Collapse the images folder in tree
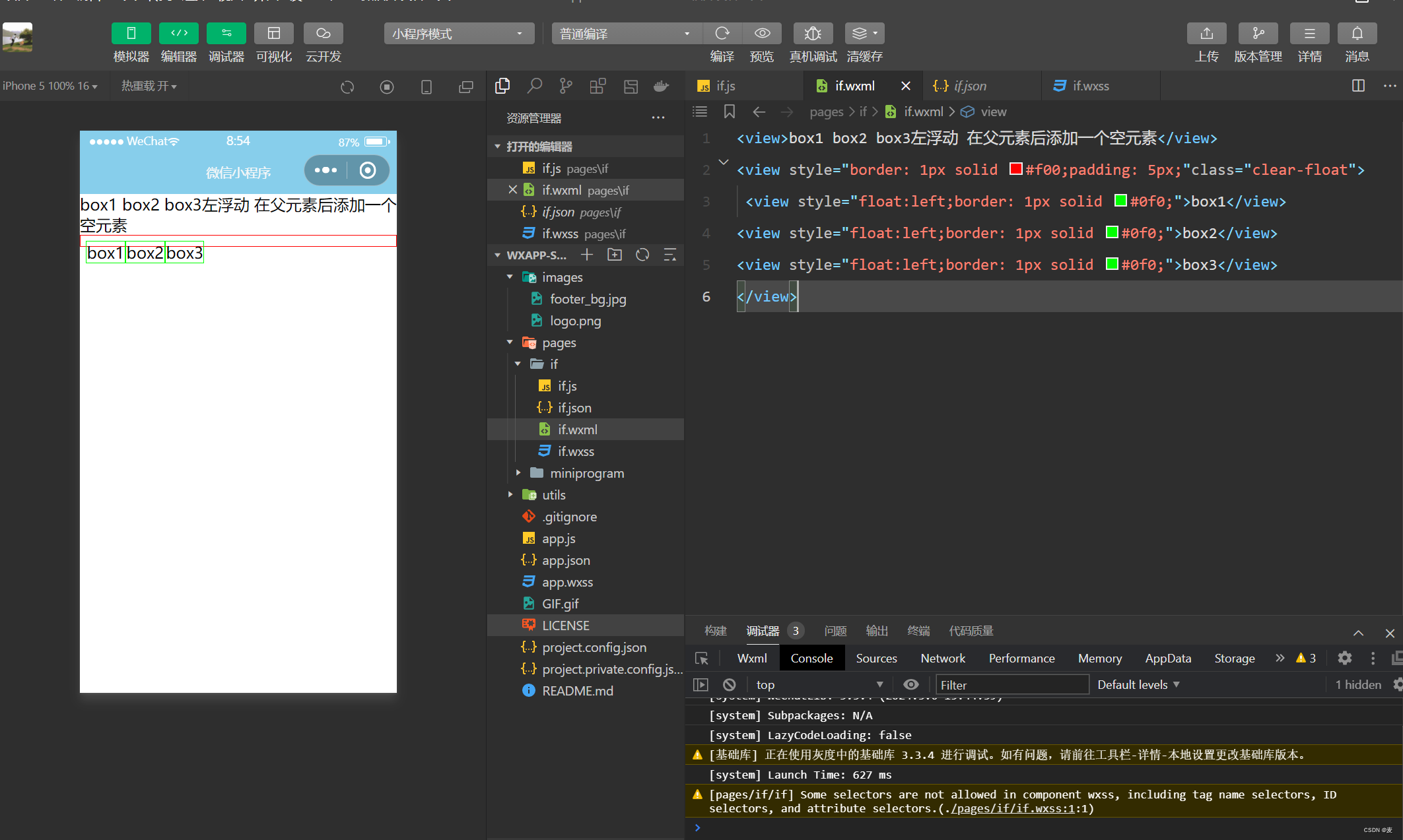1403x840 pixels. 510,277
